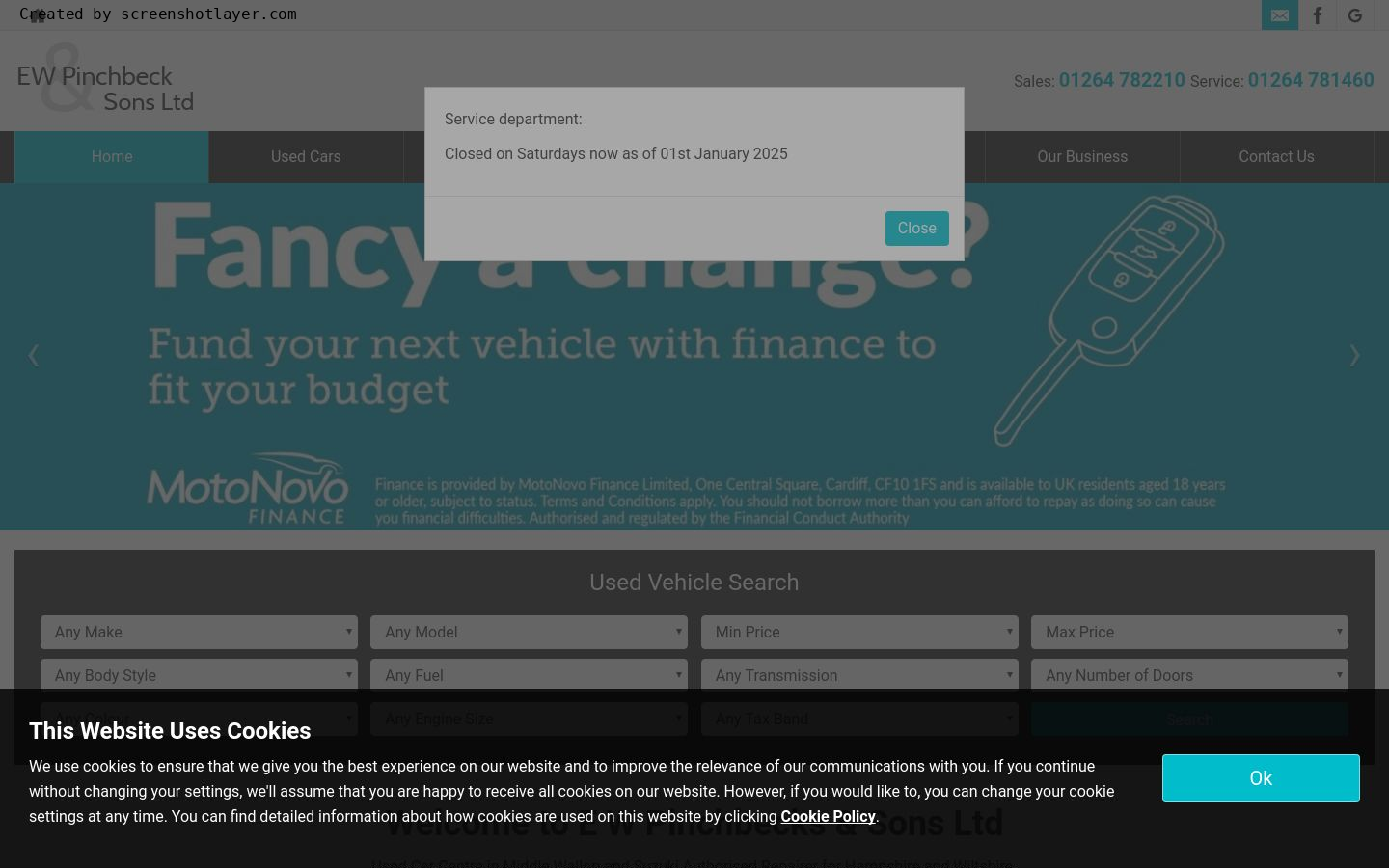The width and height of the screenshot is (1389, 868).
Task: Open the Used Cars menu
Action: point(306,157)
